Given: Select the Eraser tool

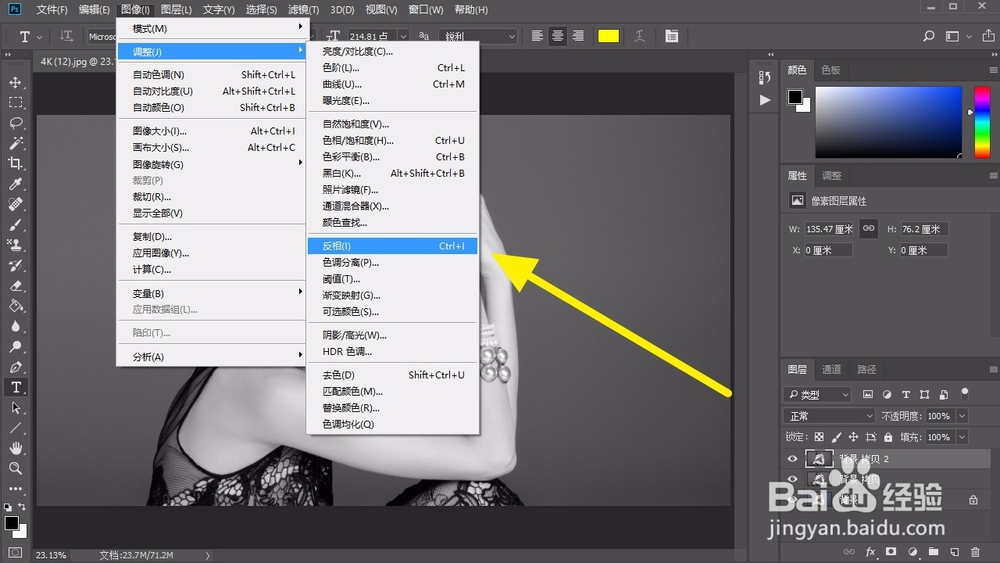Looking at the screenshot, I should click(x=15, y=286).
